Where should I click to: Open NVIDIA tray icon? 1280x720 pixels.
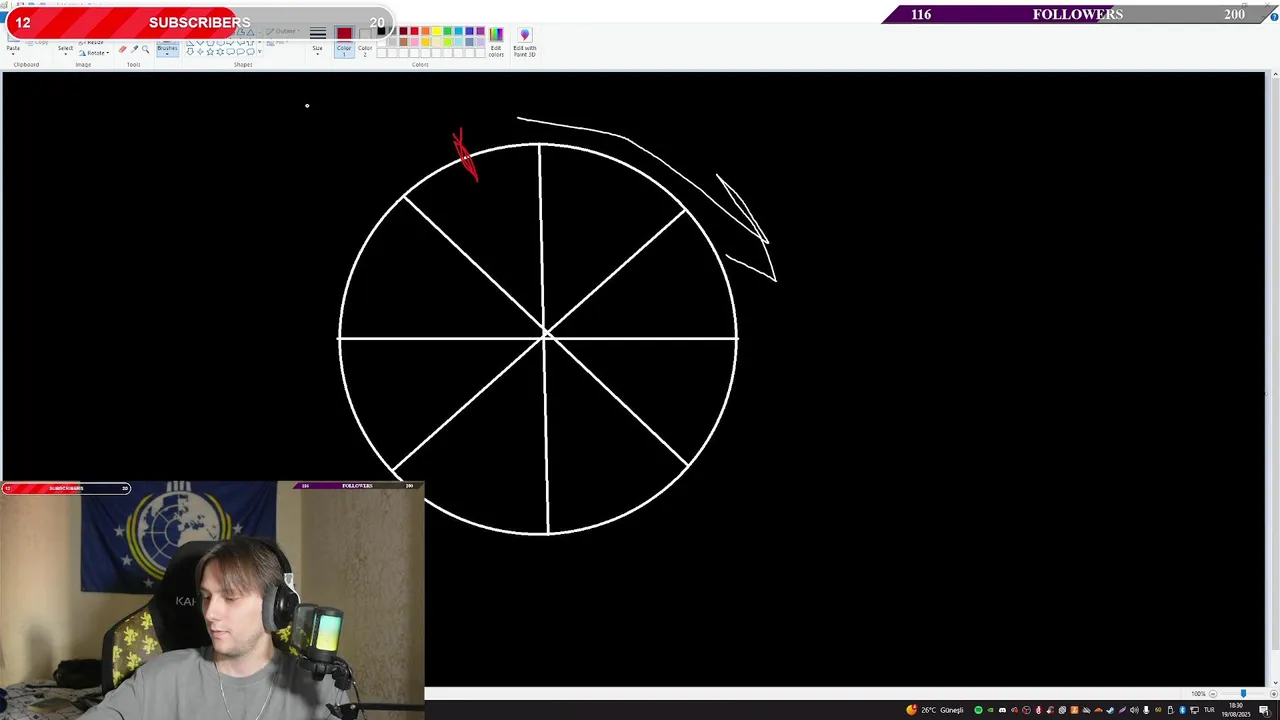tap(990, 710)
